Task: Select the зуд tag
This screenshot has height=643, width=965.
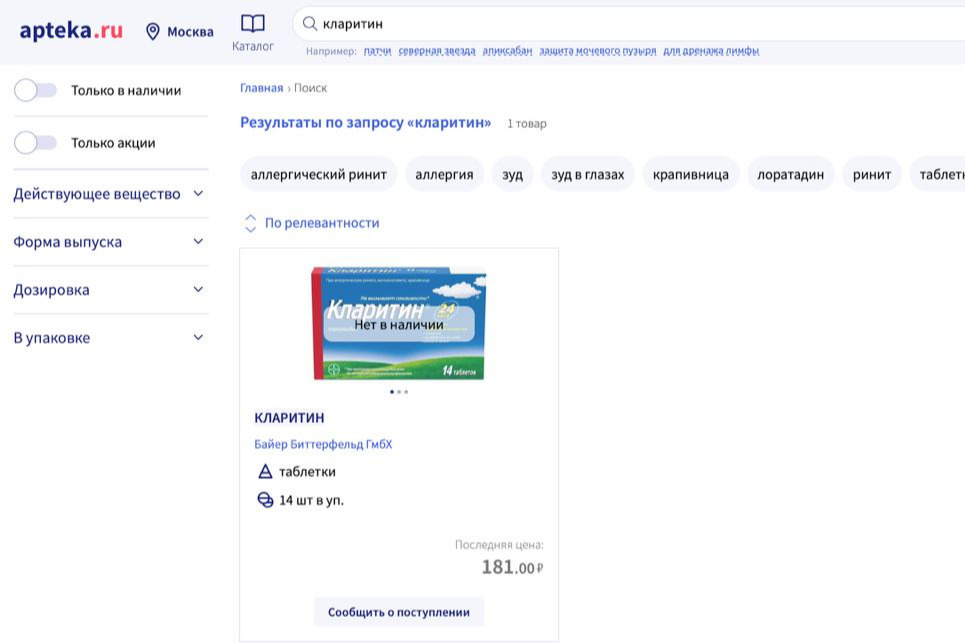Action: coord(513,175)
